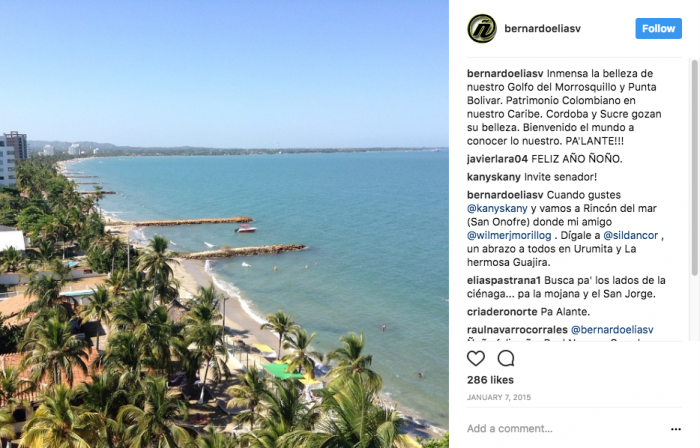Open the January 7, 2015 timestamp
Viewport: 700px width, 448px height.
[x=499, y=397]
